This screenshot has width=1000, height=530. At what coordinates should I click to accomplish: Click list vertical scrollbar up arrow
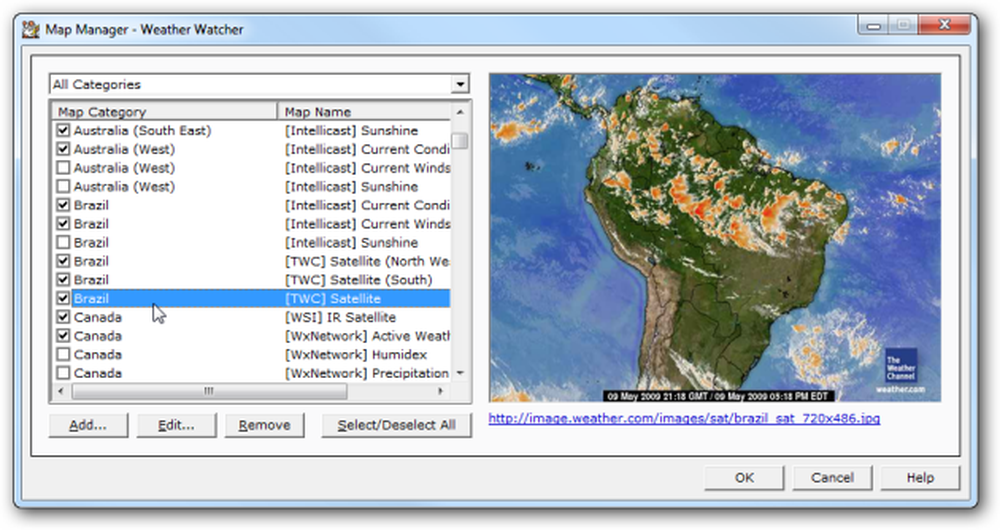click(460, 112)
